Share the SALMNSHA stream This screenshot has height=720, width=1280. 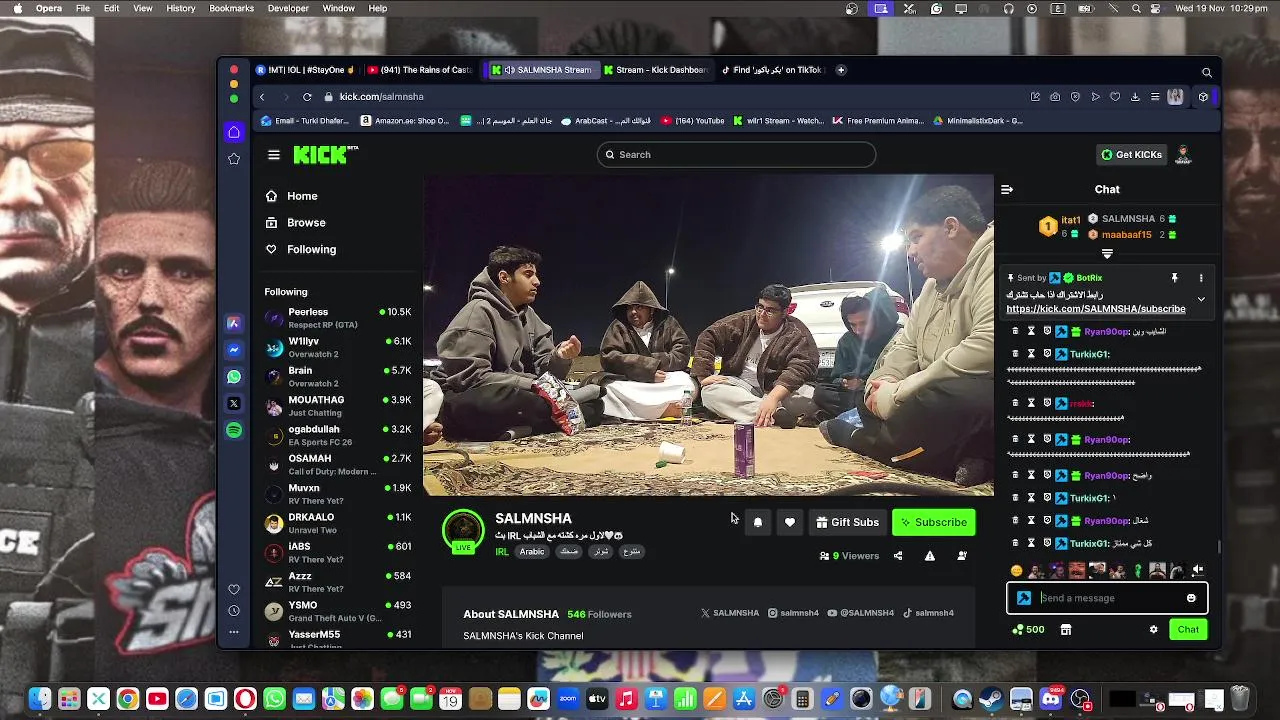pos(898,556)
